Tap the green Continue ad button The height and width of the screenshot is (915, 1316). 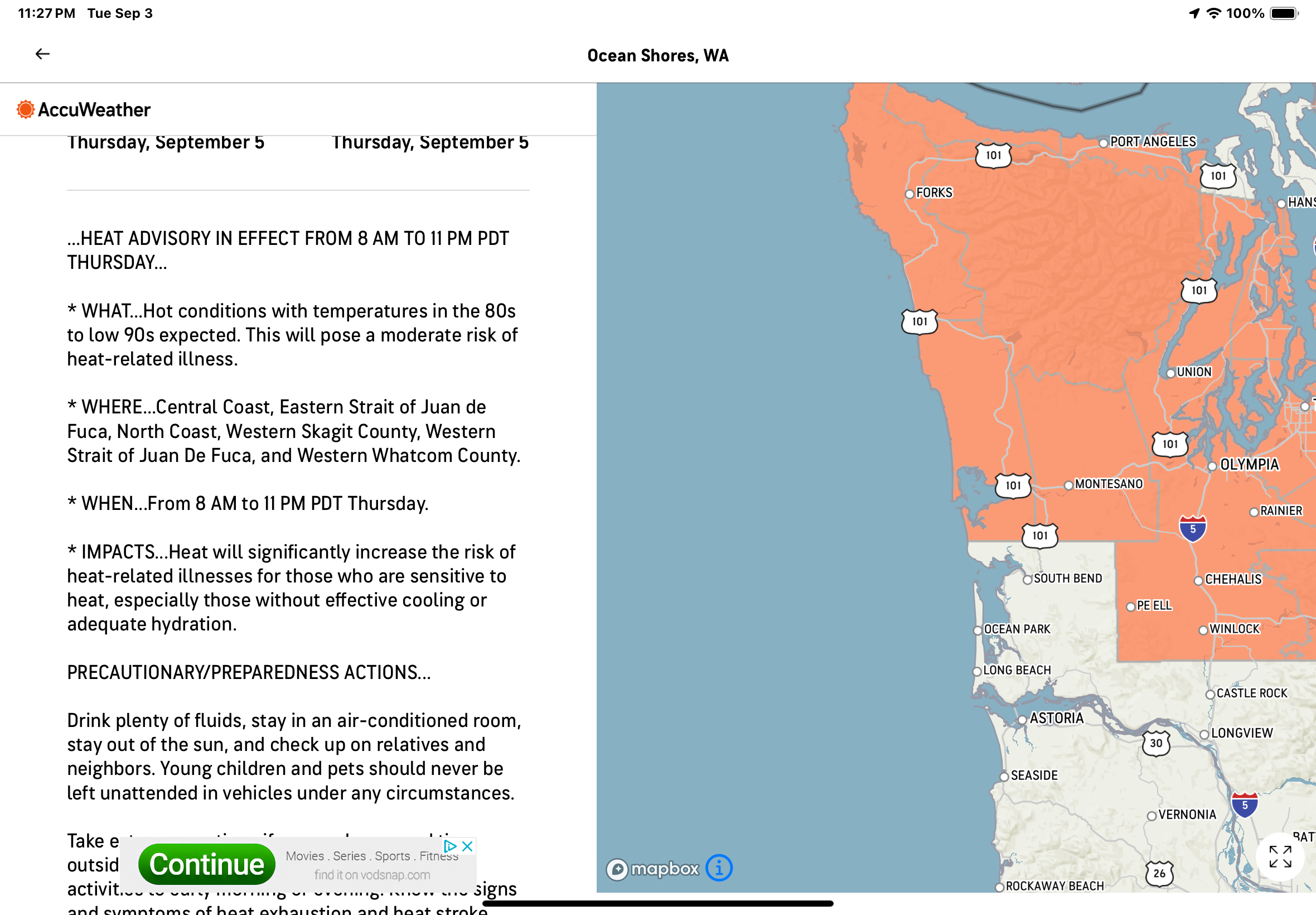(207, 864)
